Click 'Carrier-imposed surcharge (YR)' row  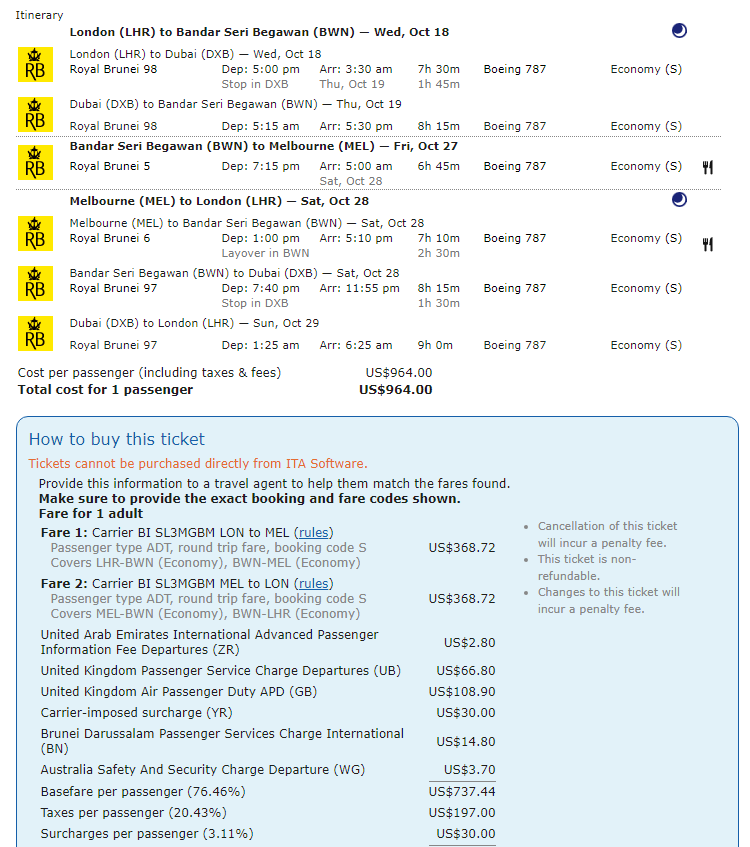268,712
